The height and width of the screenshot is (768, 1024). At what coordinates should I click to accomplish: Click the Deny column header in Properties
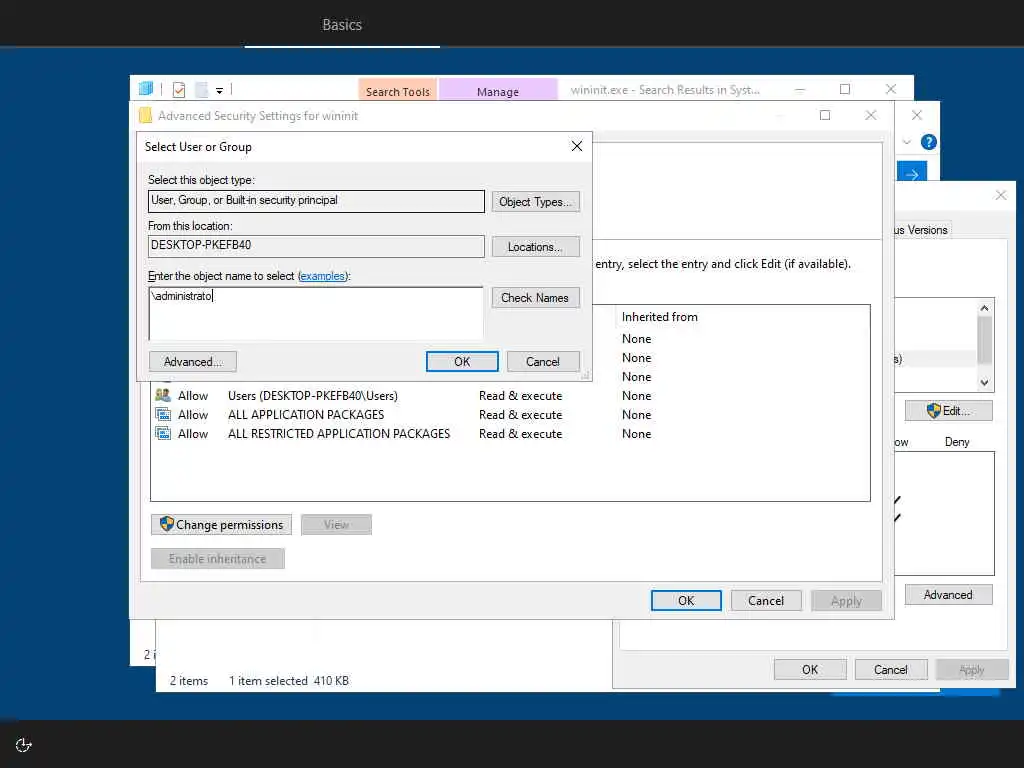[957, 442]
